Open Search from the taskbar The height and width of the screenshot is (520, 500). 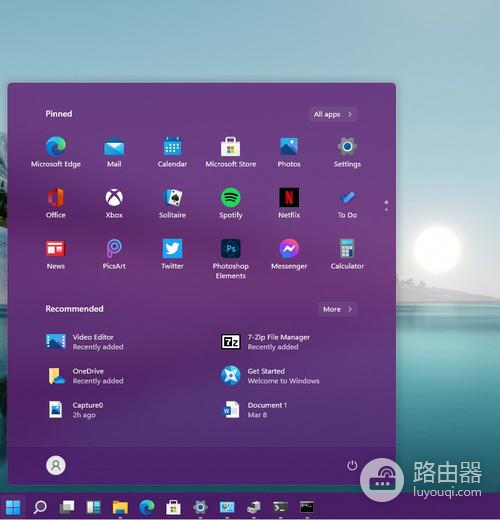tap(40, 507)
